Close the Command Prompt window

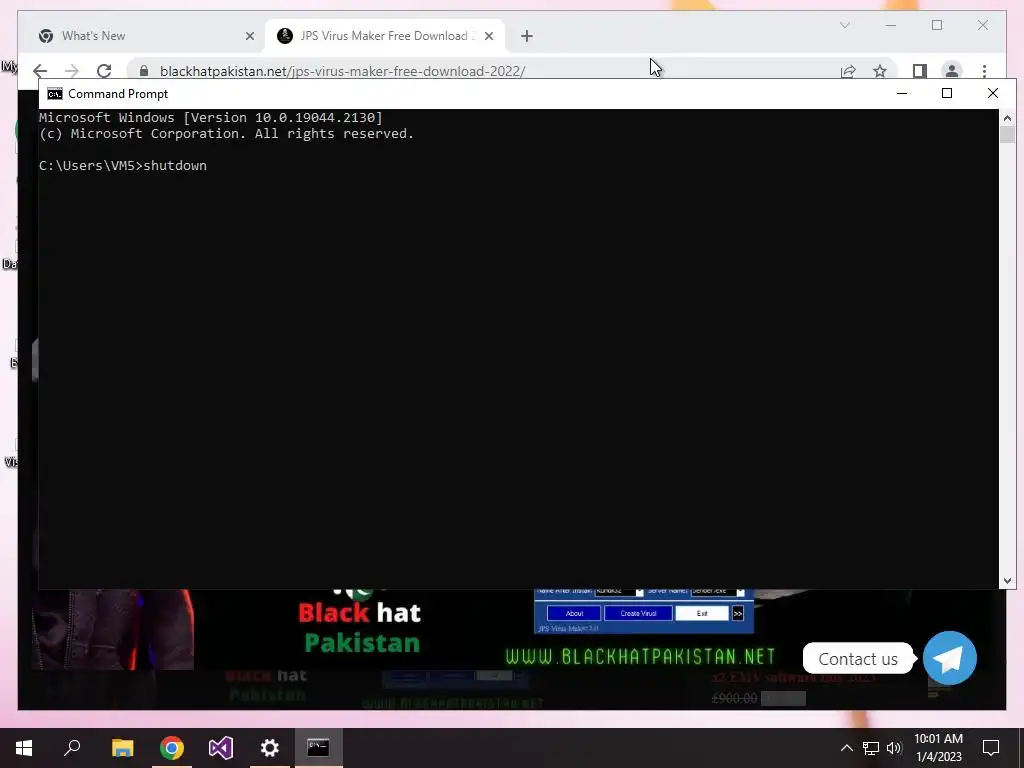[x=993, y=93]
